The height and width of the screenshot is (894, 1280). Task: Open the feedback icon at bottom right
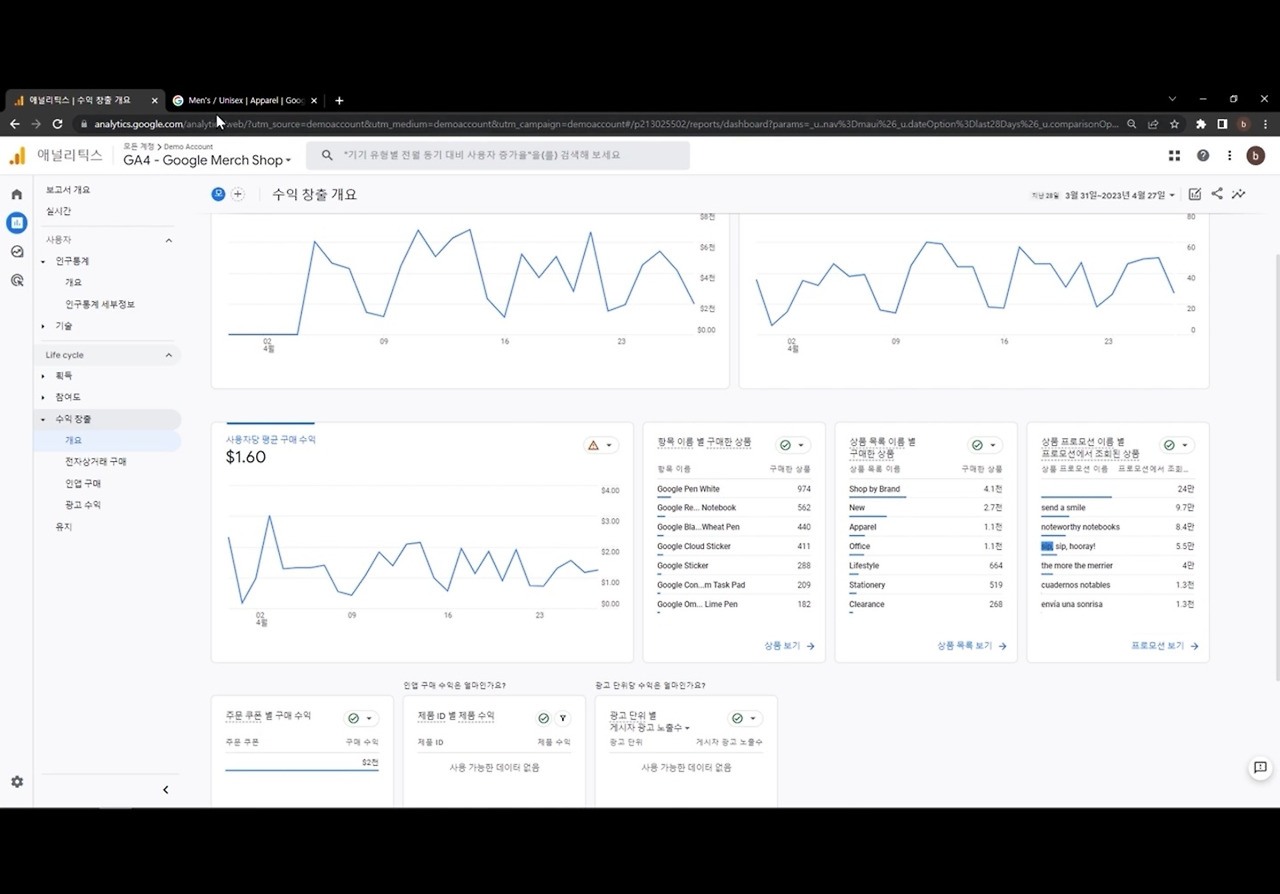[1260, 768]
